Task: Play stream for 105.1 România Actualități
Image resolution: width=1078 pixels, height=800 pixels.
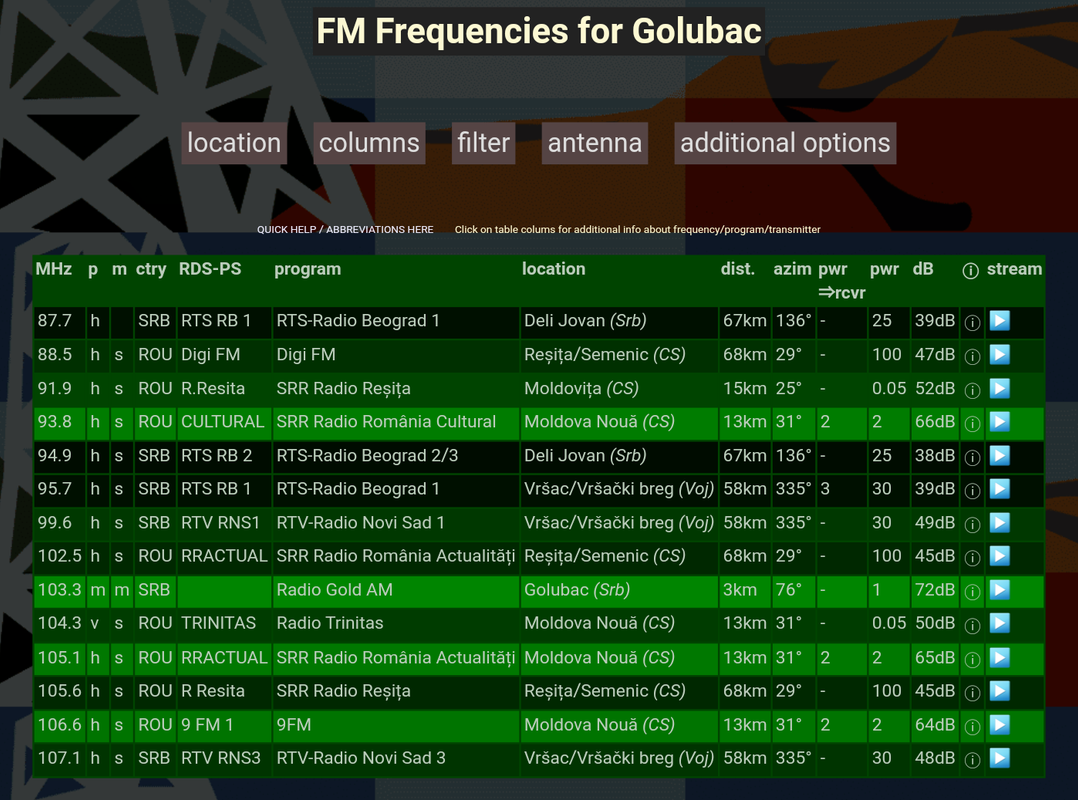Action: click(999, 658)
